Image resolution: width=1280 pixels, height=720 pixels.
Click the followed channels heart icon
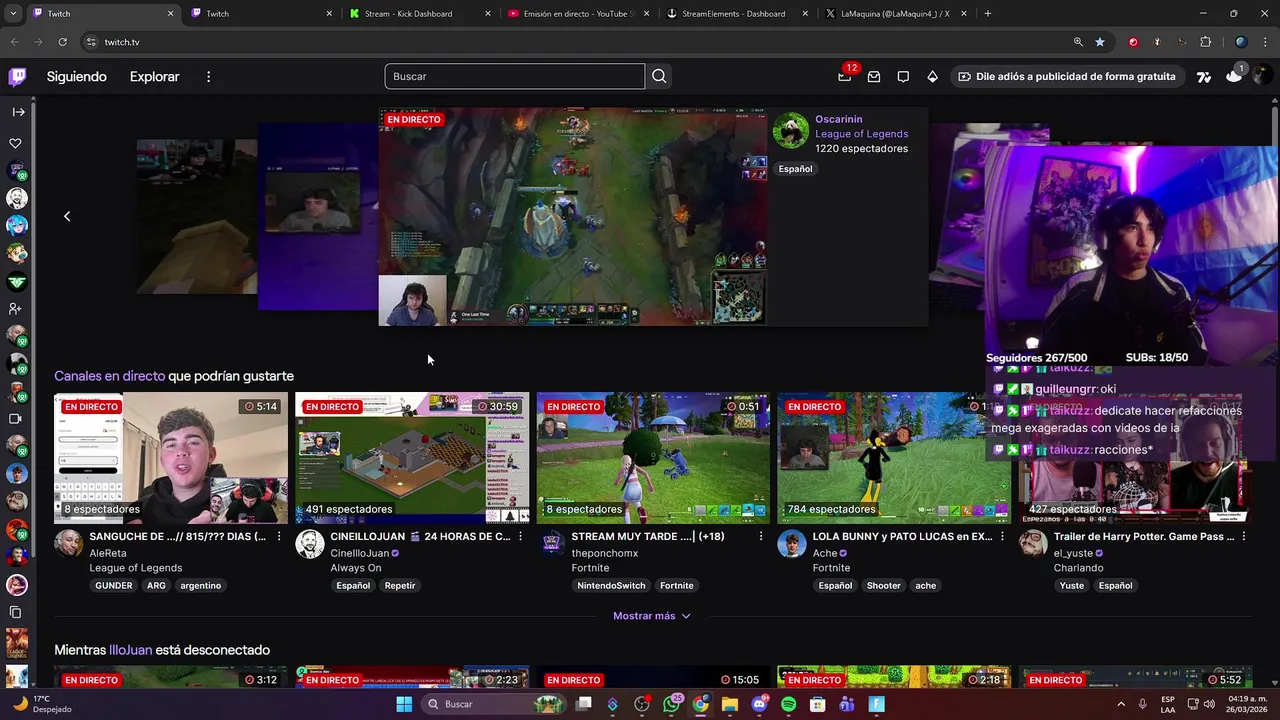click(16, 143)
